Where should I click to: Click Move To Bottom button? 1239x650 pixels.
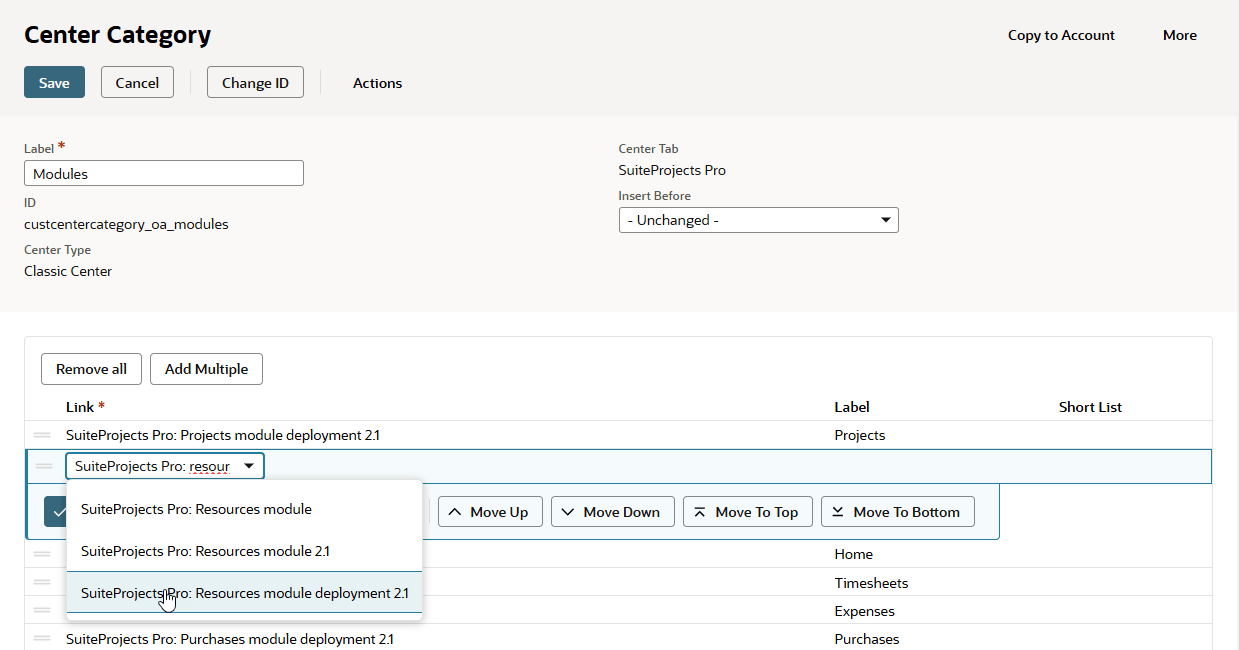pos(898,512)
